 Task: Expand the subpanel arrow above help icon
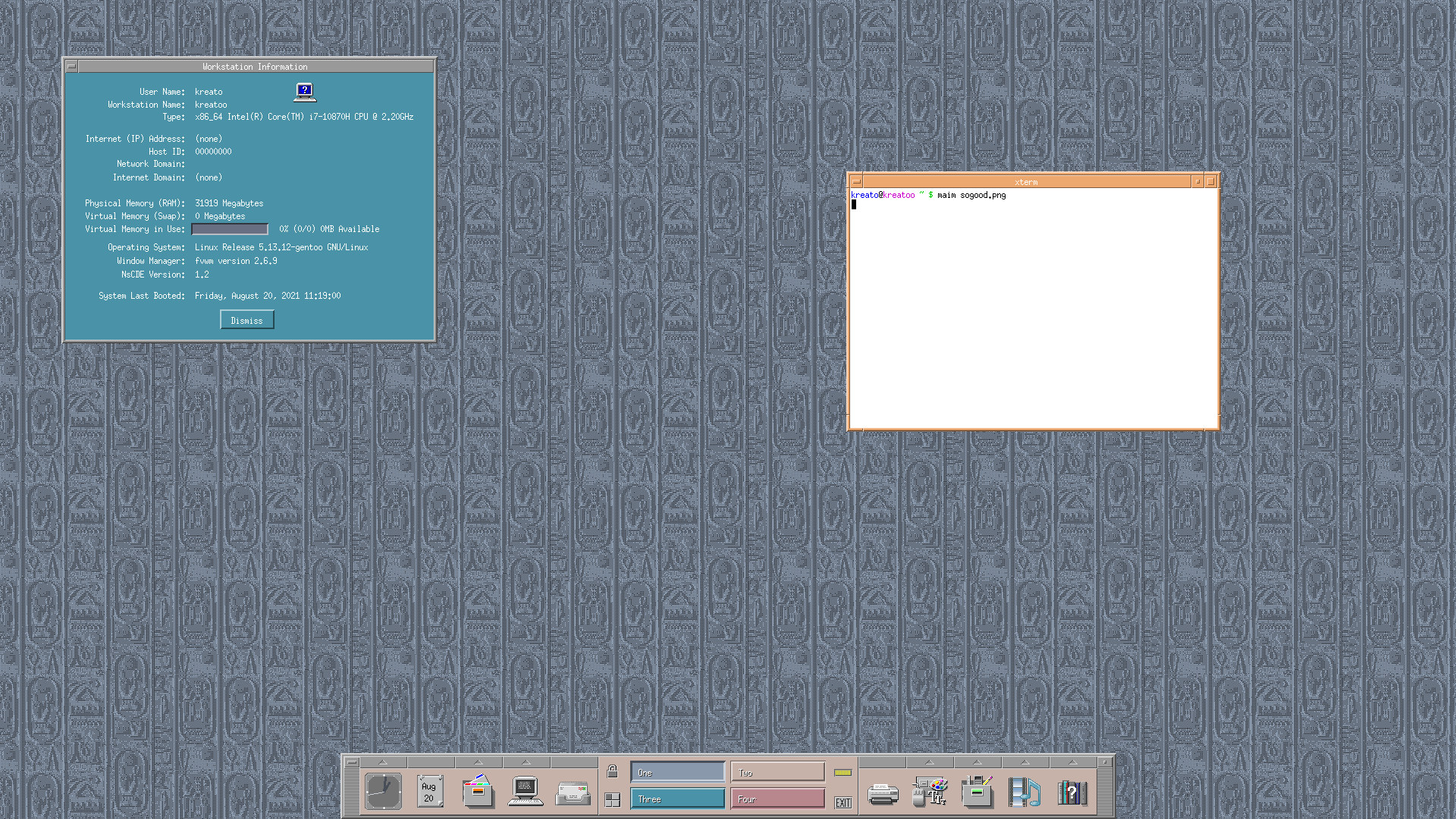pos(1072,762)
